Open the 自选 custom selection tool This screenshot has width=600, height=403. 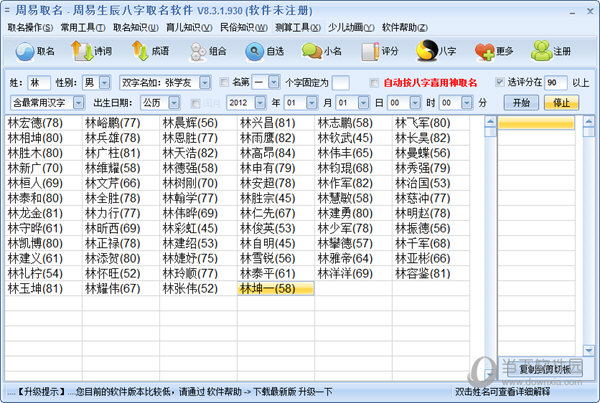pyautogui.click(x=263, y=50)
